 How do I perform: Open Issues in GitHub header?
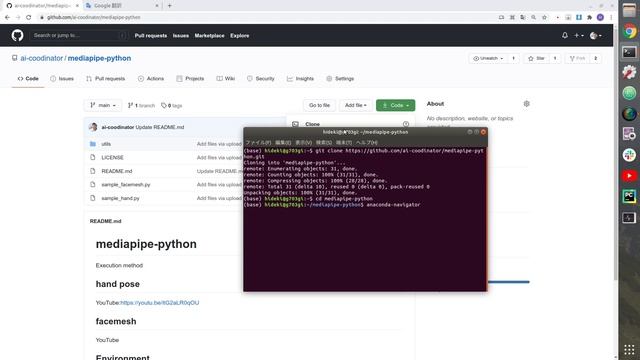pyautogui.click(x=180, y=36)
